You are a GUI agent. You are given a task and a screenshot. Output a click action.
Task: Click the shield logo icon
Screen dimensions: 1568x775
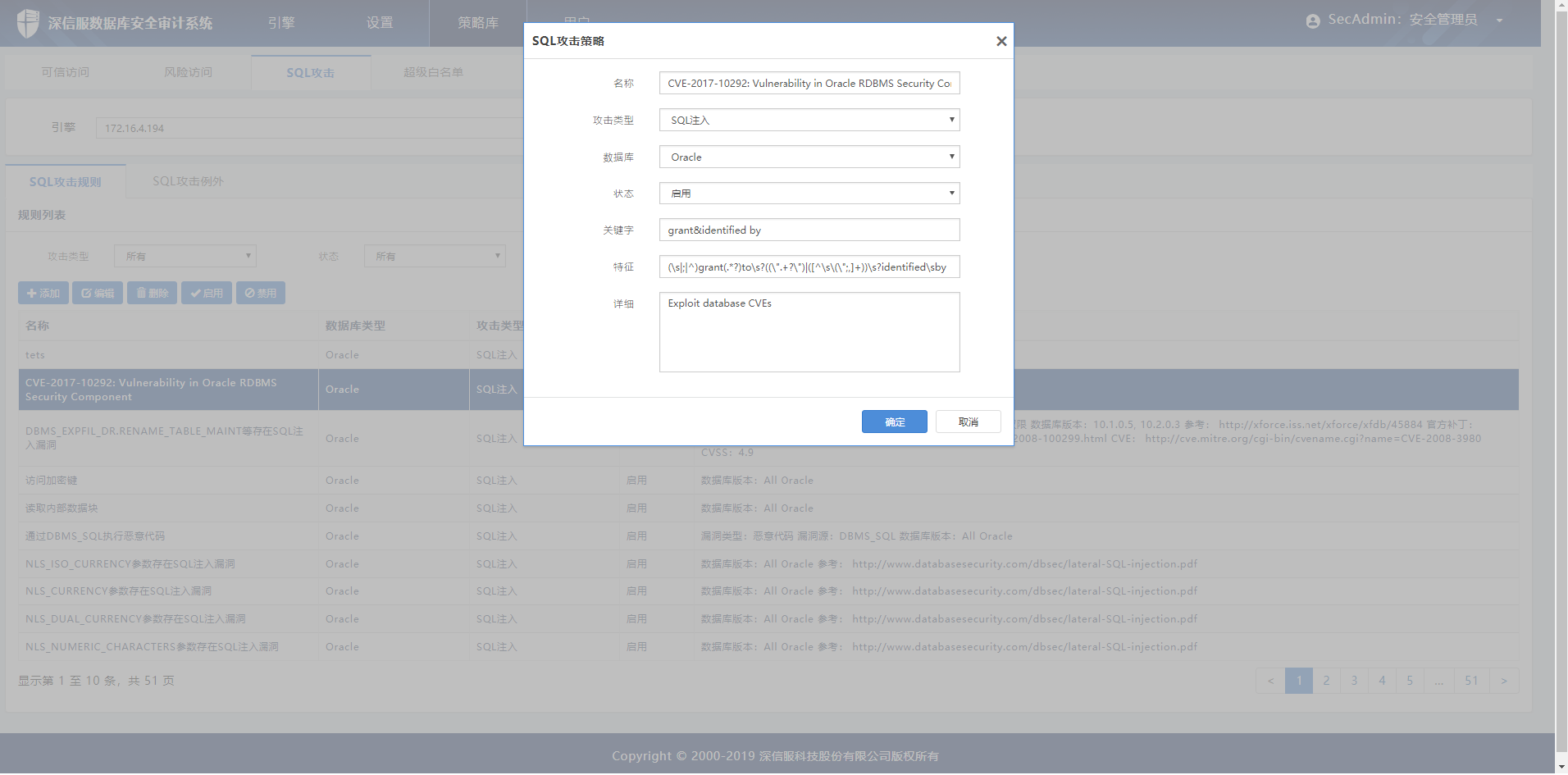pos(28,23)
